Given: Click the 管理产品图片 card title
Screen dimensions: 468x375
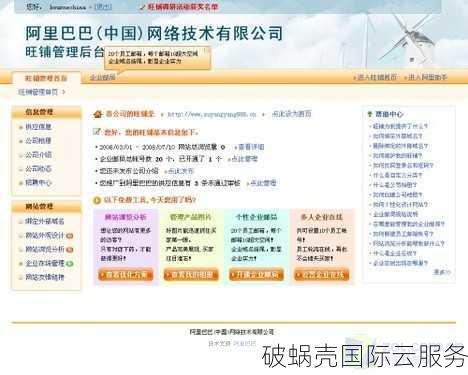Looking at the screenshot, I should click(191, 217).
